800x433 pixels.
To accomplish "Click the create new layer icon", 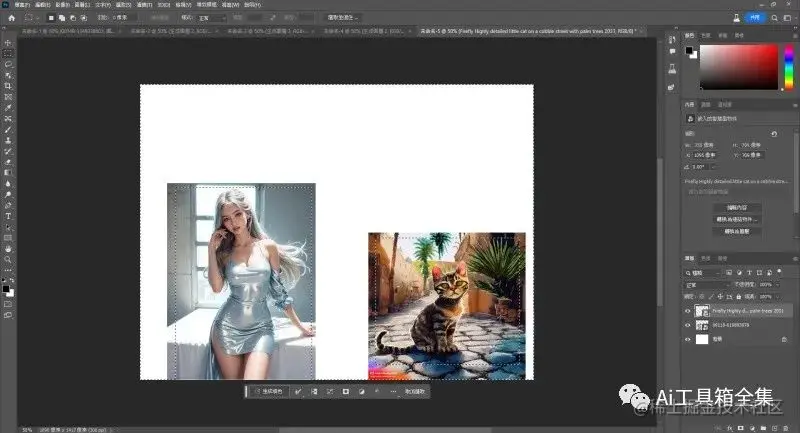I will (774, 428).
